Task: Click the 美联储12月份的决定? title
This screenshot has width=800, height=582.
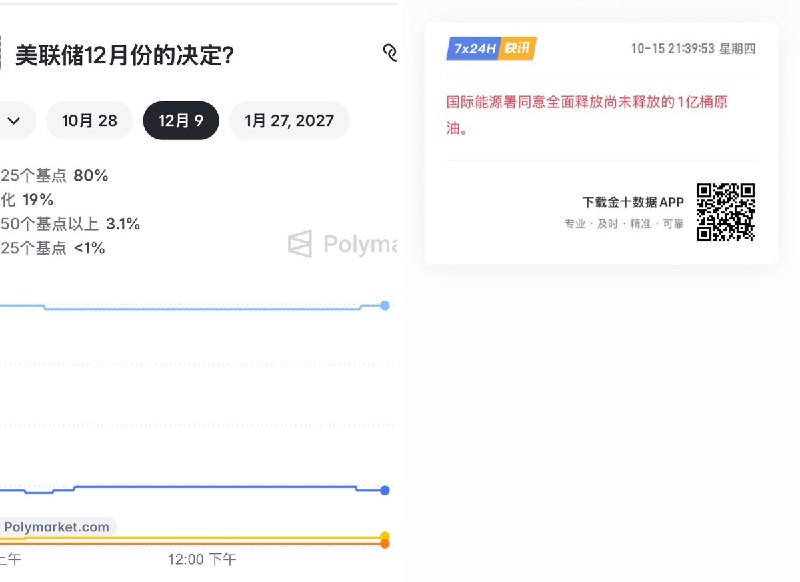Action: 124,55
